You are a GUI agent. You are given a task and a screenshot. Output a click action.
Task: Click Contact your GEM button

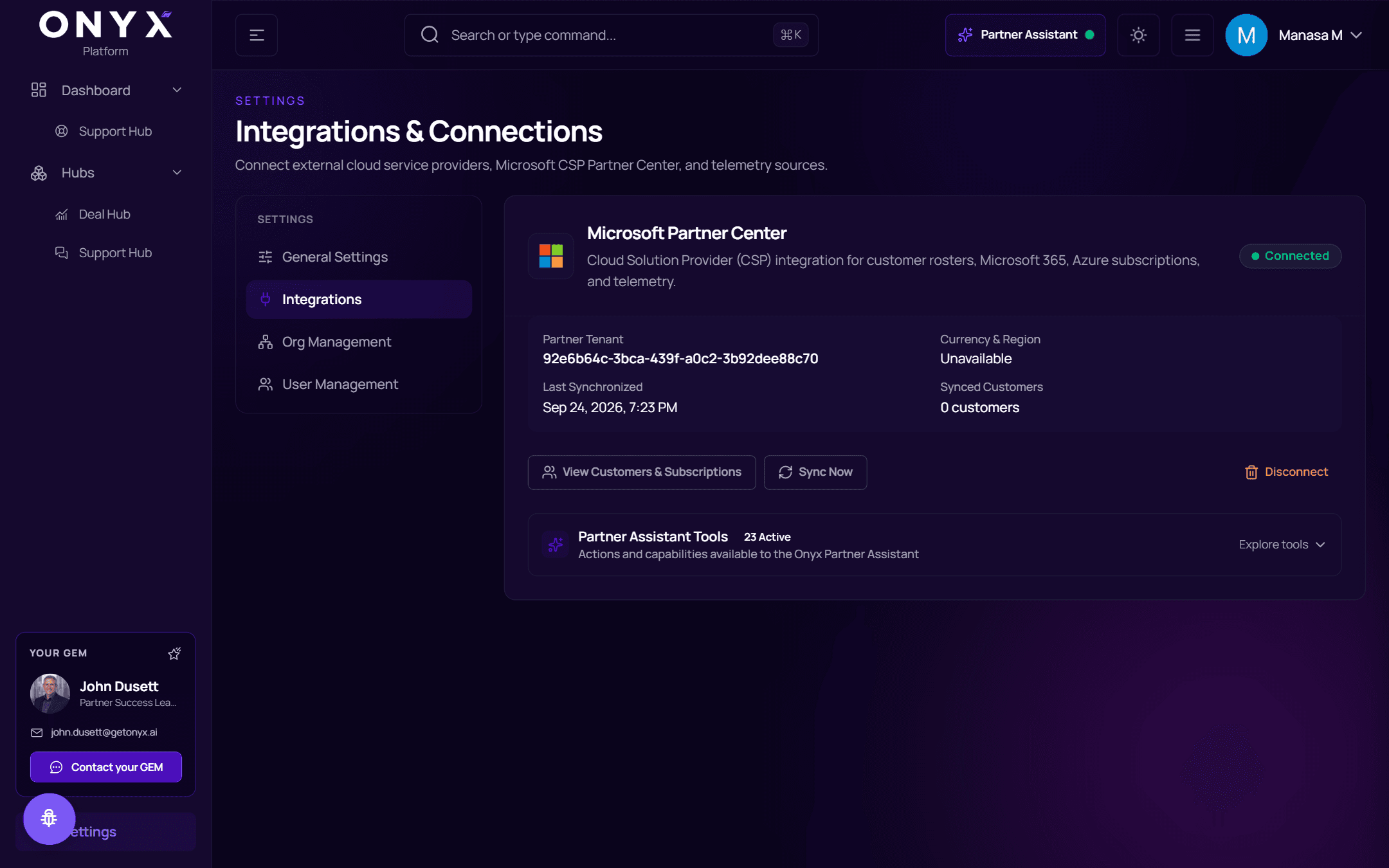(x=106, y=767)
